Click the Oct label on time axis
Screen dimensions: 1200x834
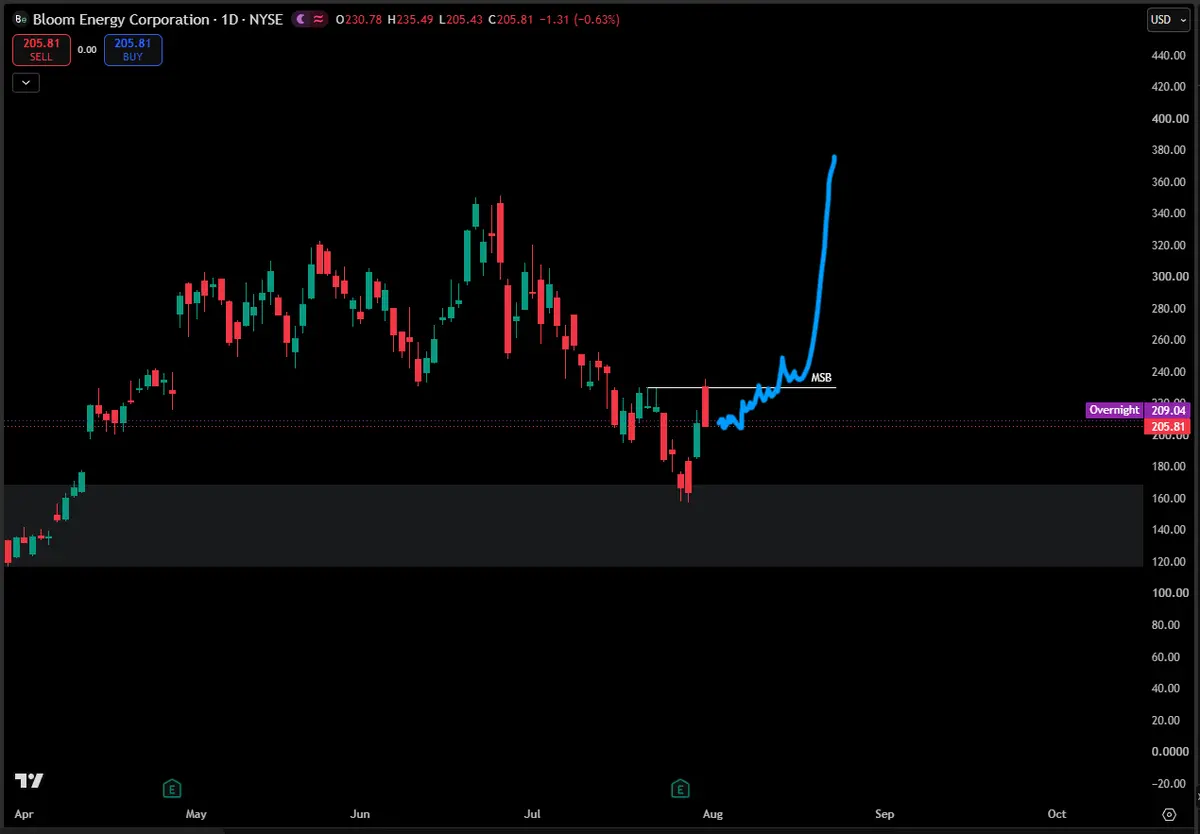(1057, 814)
